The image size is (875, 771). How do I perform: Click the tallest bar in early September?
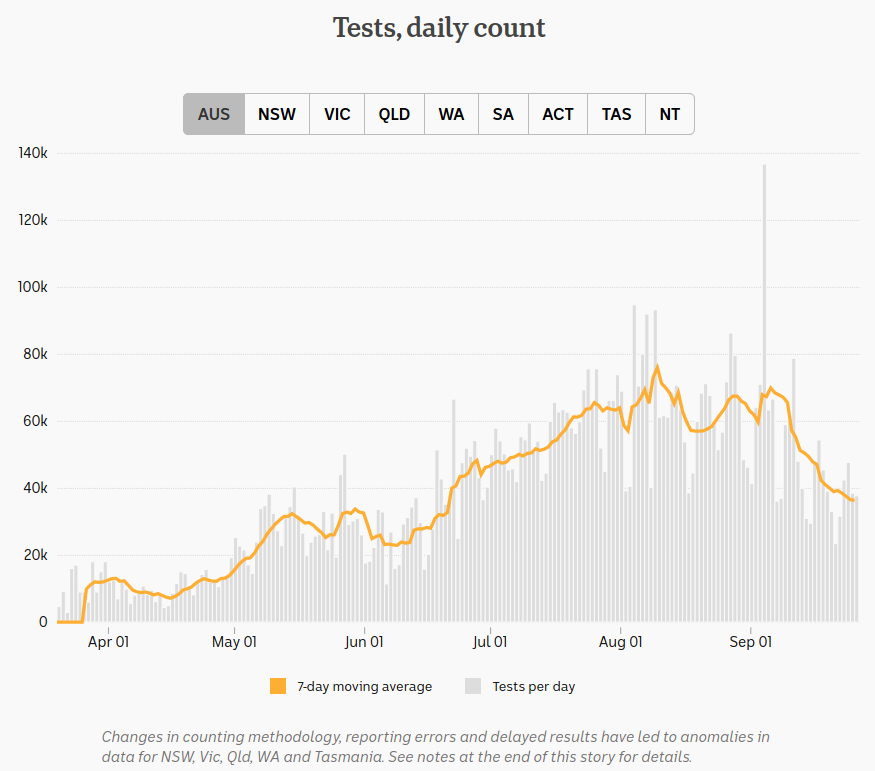765,400
